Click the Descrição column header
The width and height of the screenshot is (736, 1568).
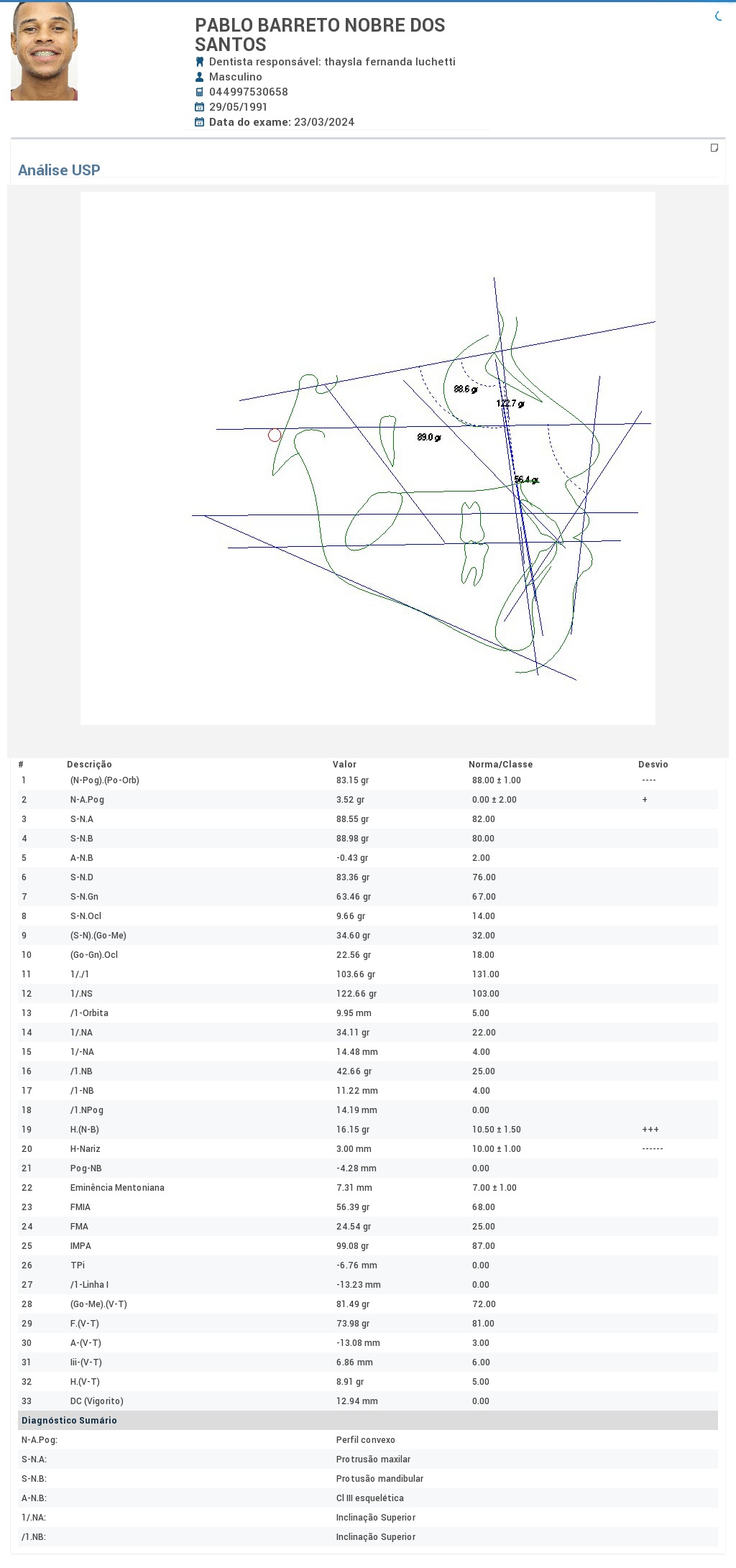(x=89, y=765)
